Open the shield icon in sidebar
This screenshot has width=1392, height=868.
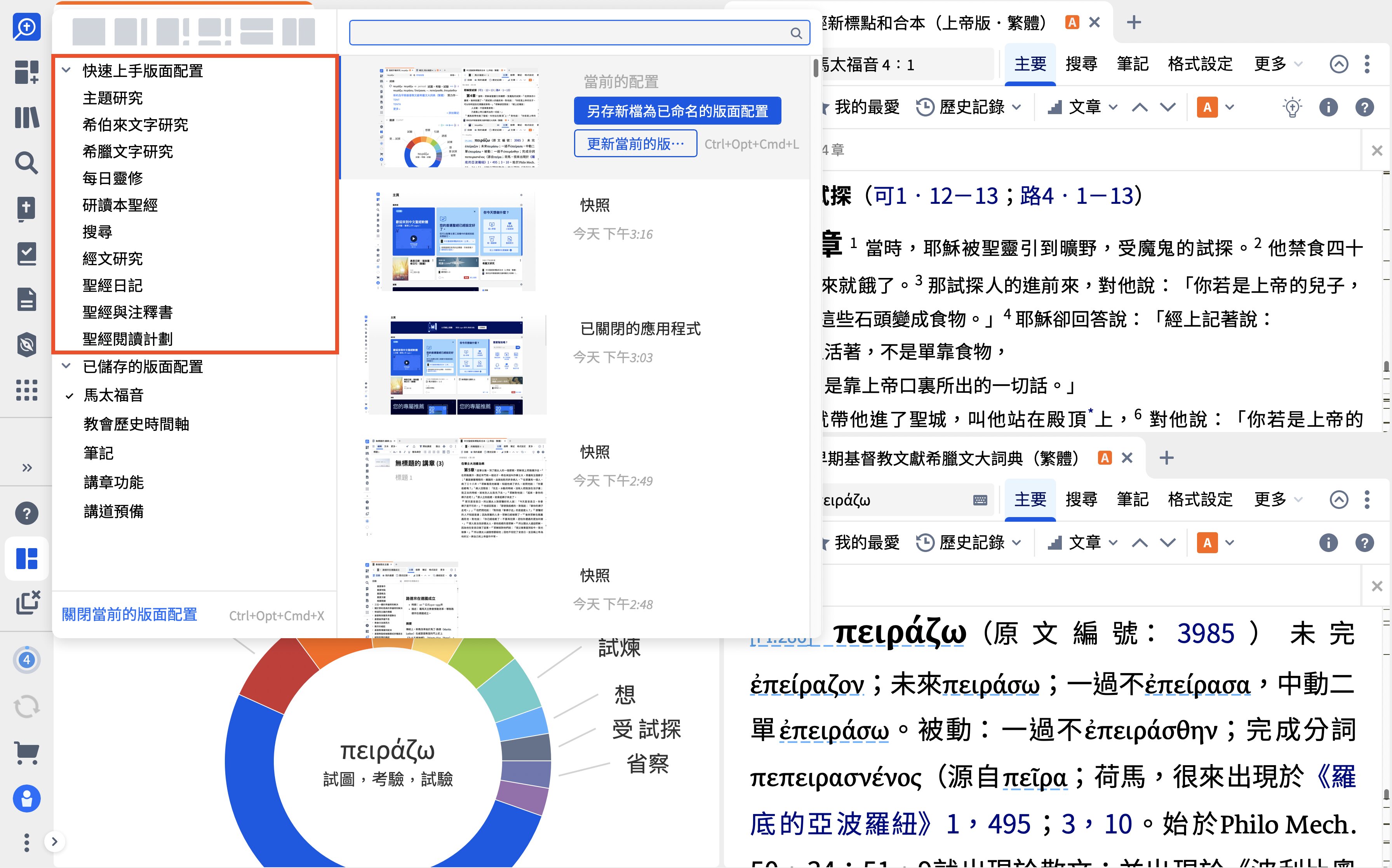click(26, 344)
